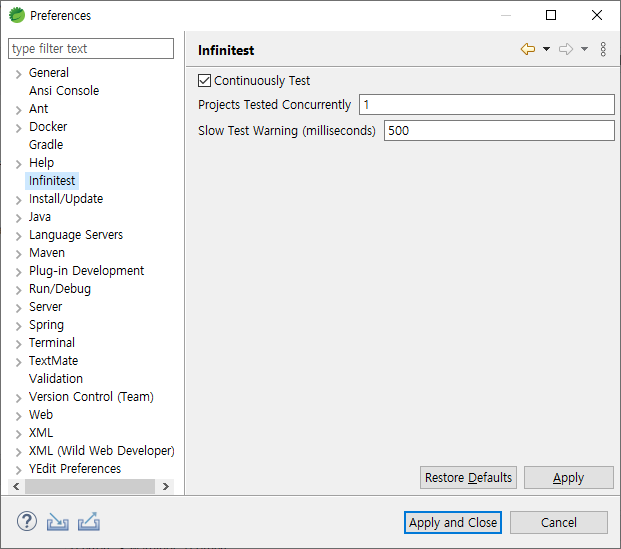Expand the YEdit Preferences node
Screen dimensions: 621x549
[18, 470]
